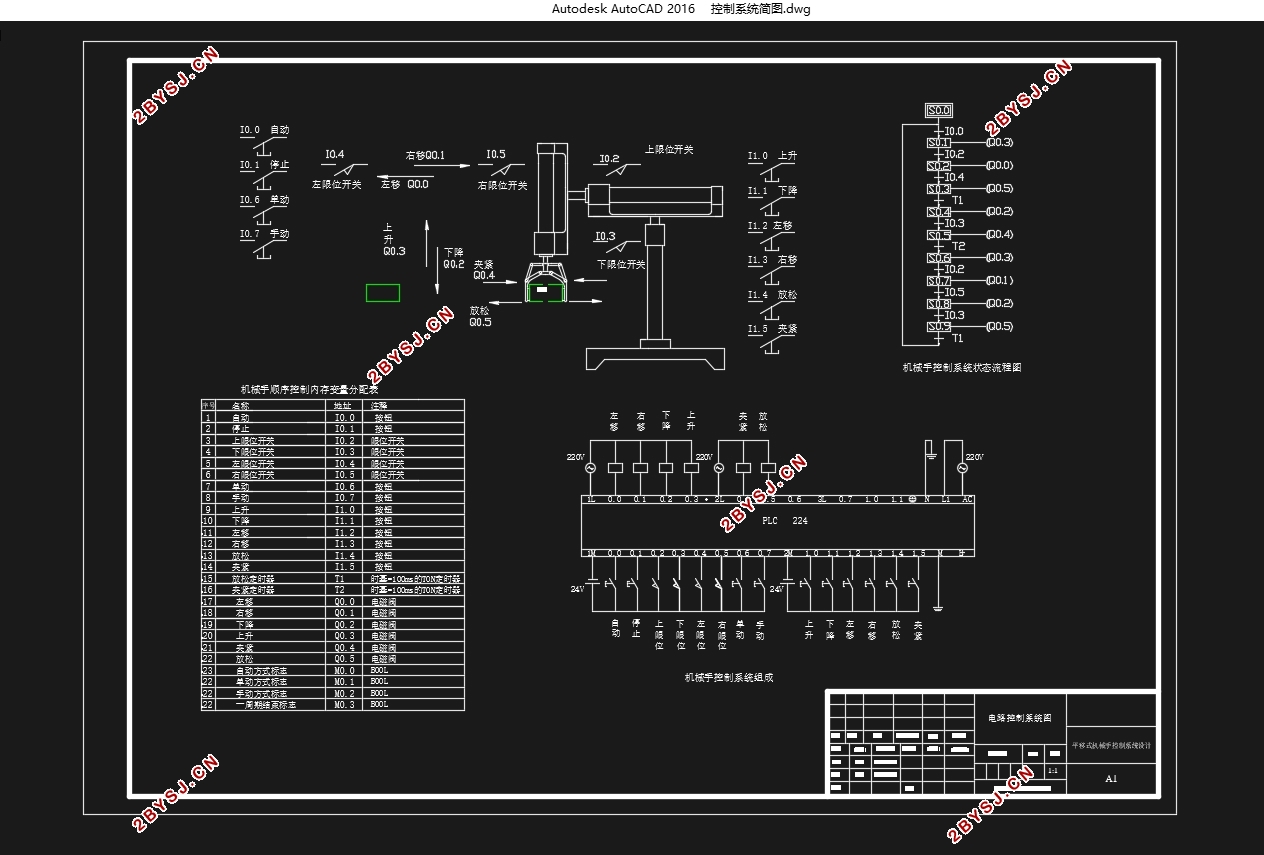Pick the S0.4 step box in flowchart

tap(939, 212)
